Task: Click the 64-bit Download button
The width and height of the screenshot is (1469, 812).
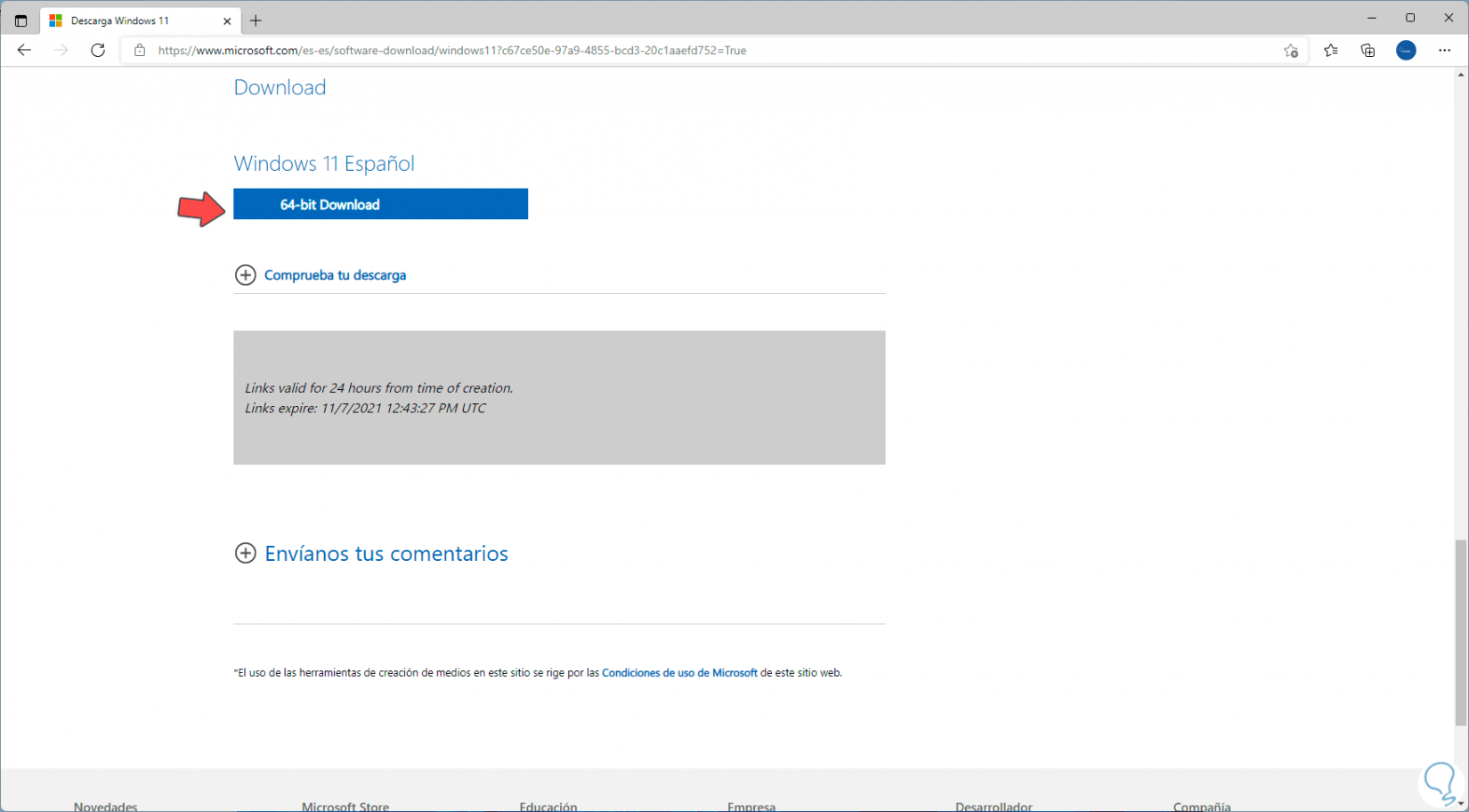Action: 380,204
